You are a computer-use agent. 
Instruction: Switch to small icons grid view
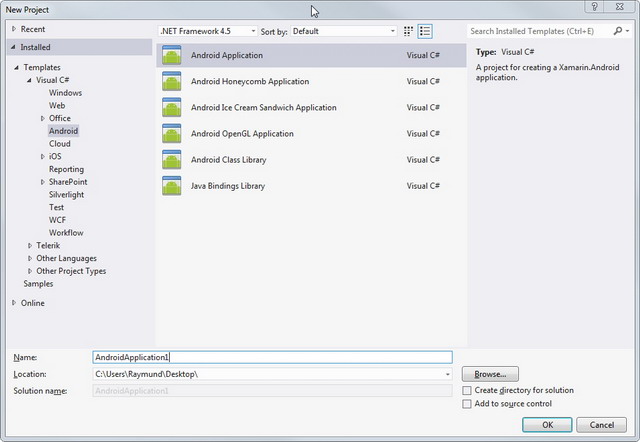point(408,31)
